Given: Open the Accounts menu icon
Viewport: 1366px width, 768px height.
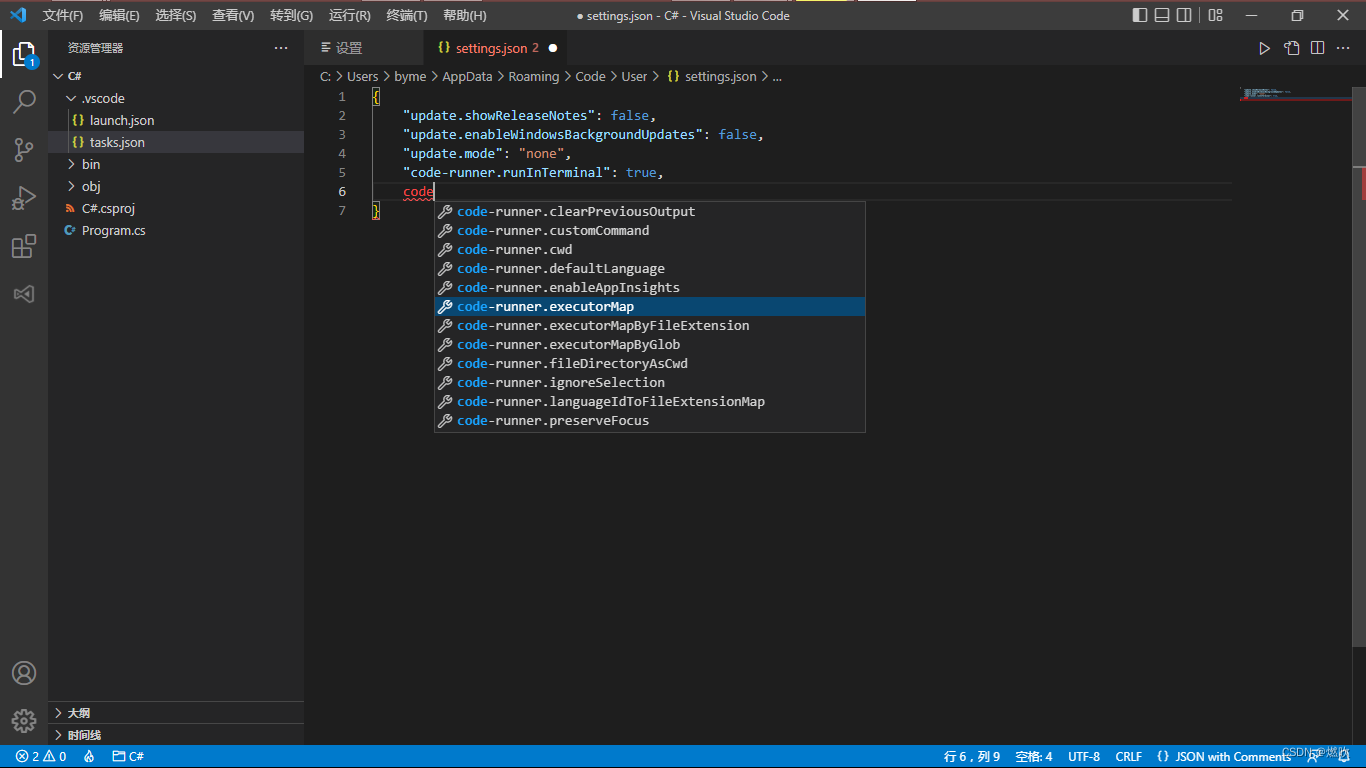Looking at the screenshot, I should pos(24,673).
